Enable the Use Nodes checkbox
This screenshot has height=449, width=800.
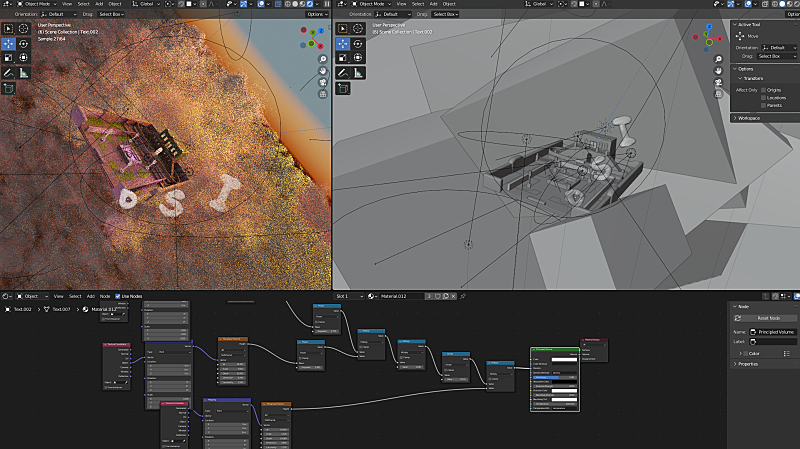pos(118,296)
